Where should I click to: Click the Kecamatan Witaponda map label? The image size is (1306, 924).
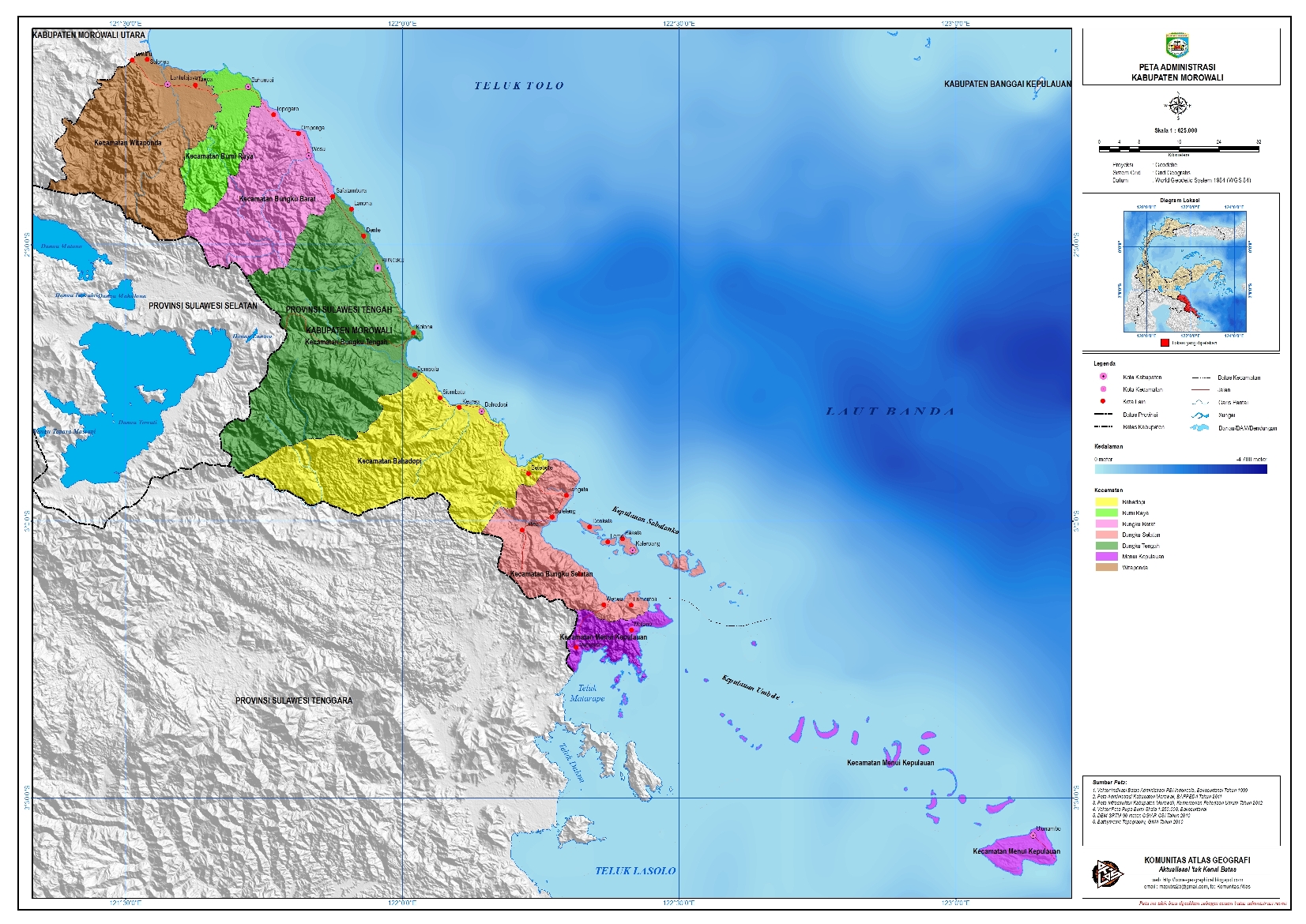[128, 143]
